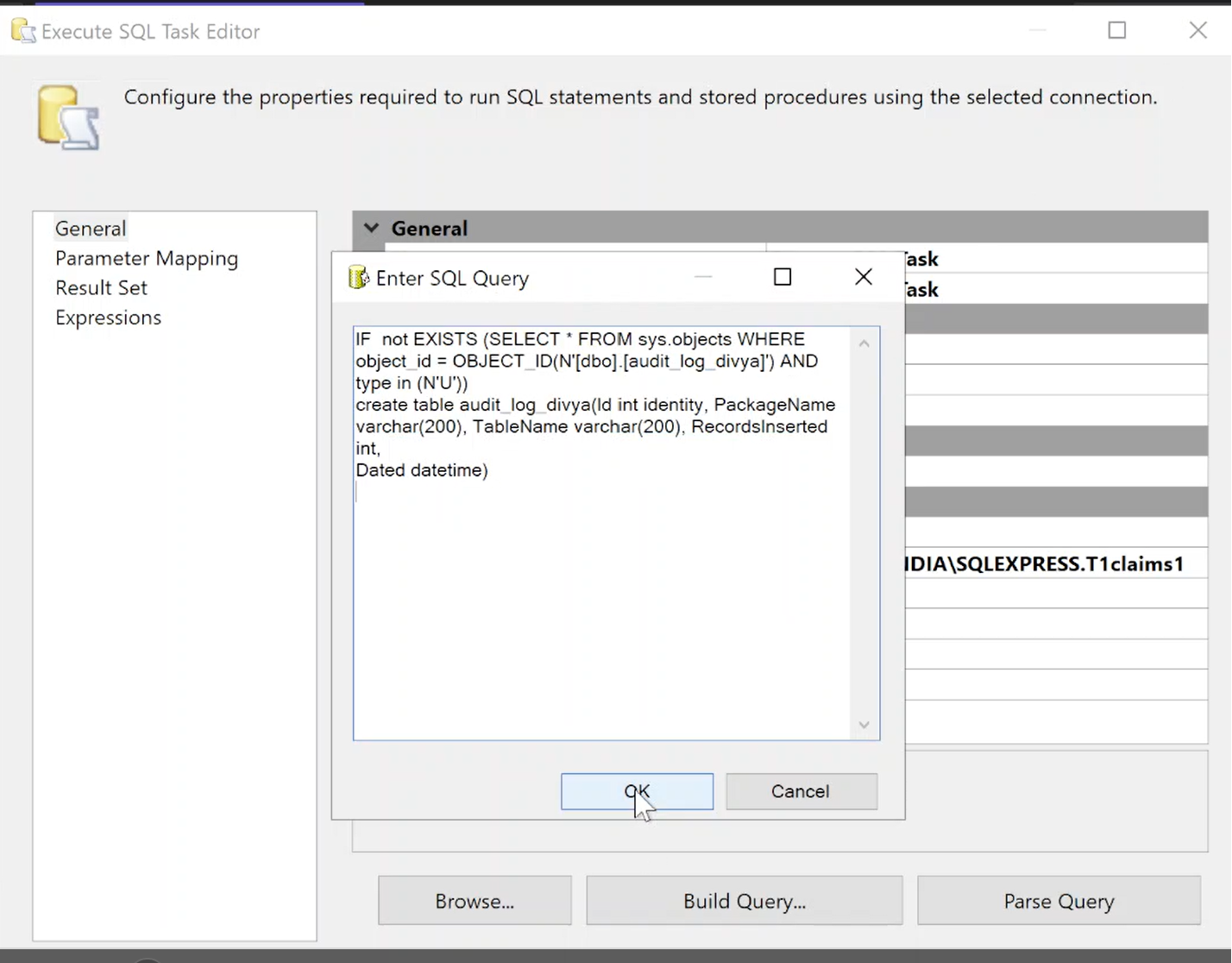
Task: Close the Execute SQL Task Editor window
Action: pos(1198,30)
